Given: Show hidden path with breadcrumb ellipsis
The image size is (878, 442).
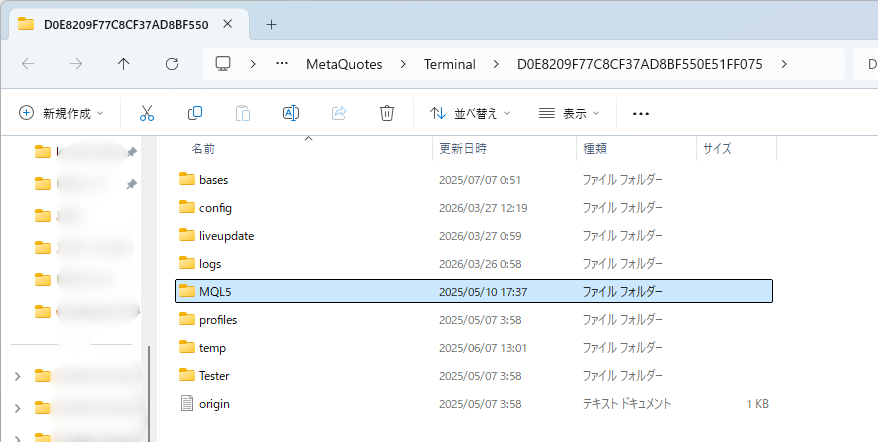Looking at the screenshot, I should click(x=282, y=64).
